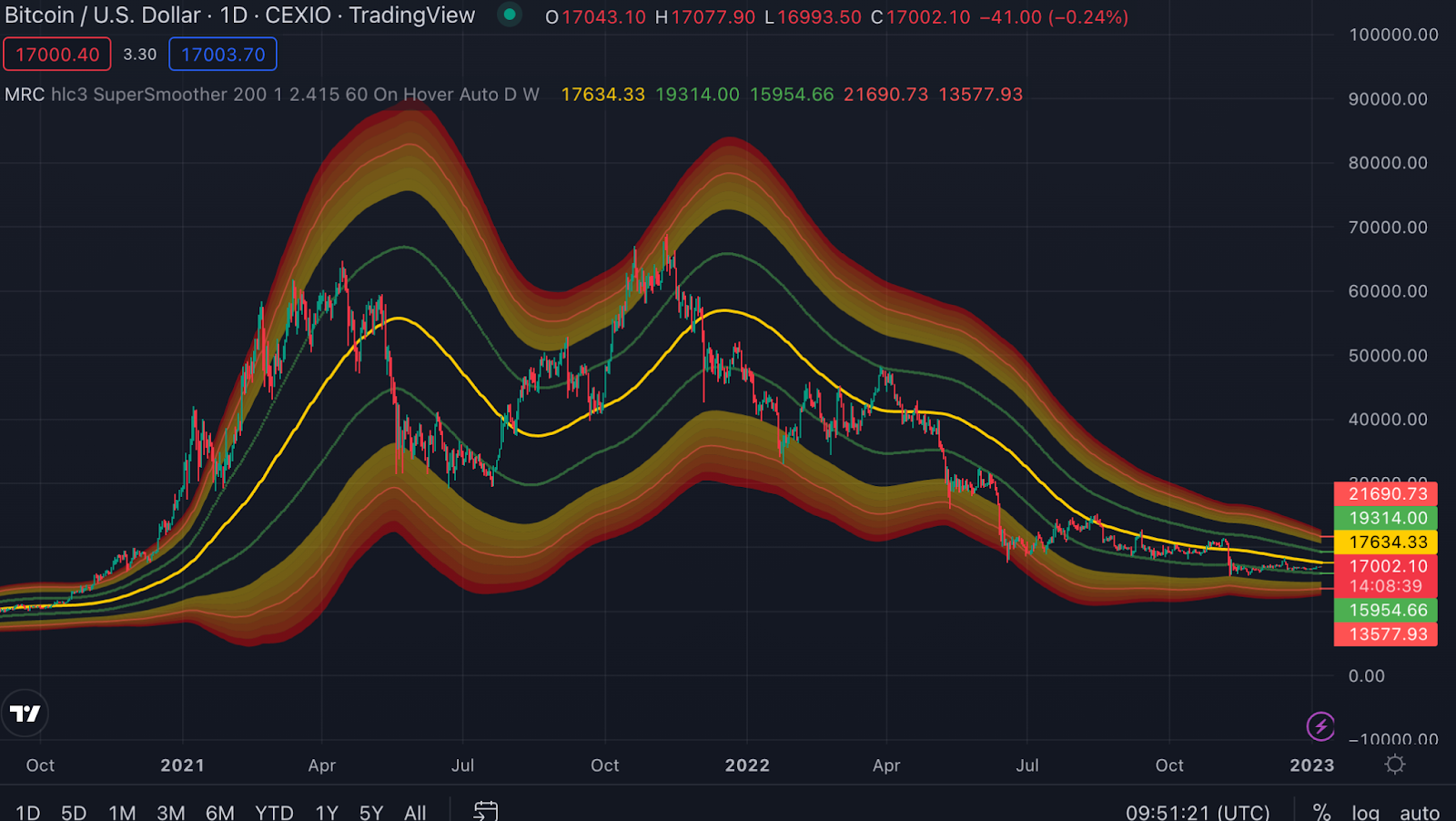Click the 15954.66 green price label
Viewport: 1456px width, 821px height.
(1386, 610)
